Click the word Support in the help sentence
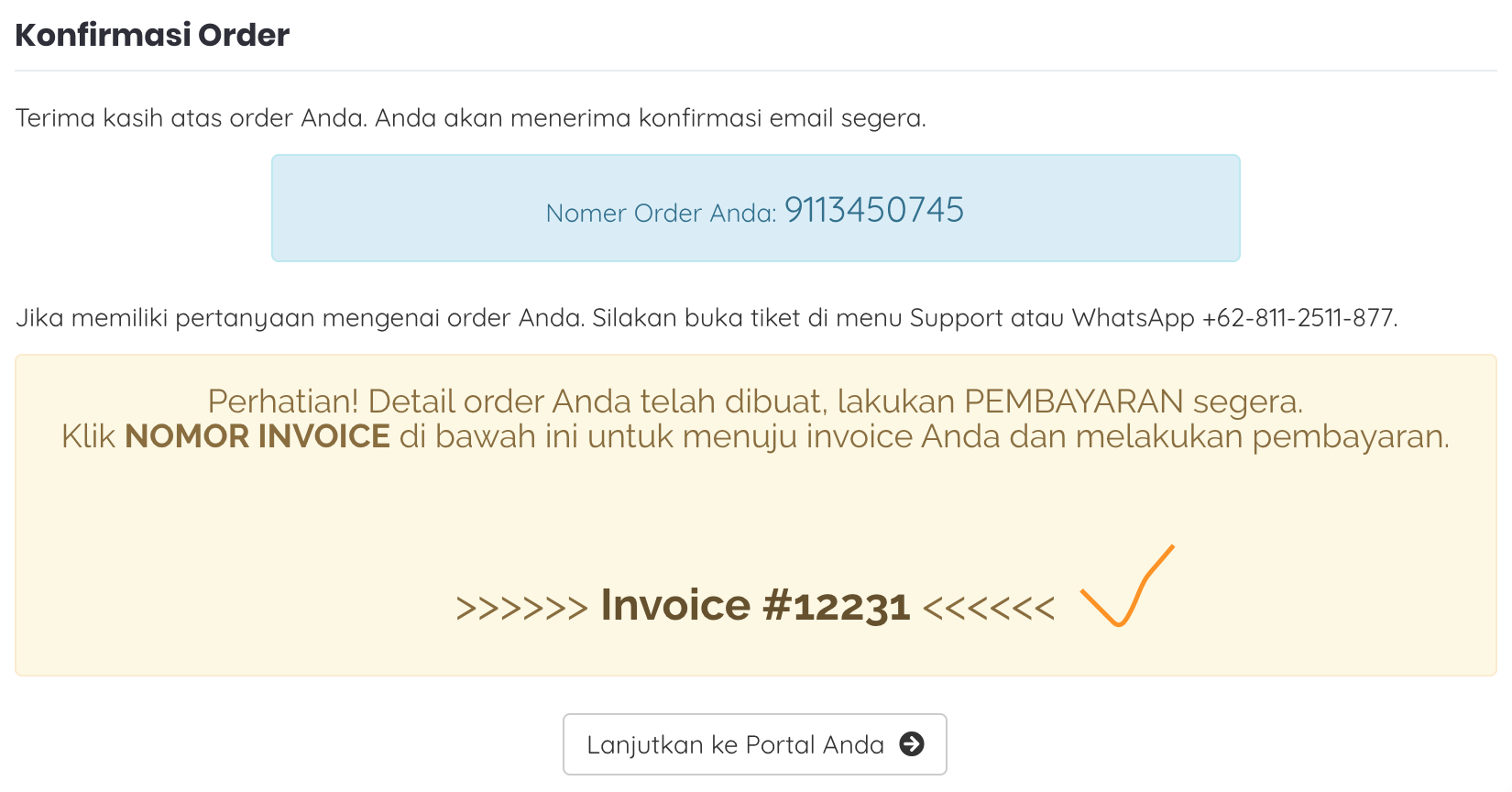 point(956,319)
